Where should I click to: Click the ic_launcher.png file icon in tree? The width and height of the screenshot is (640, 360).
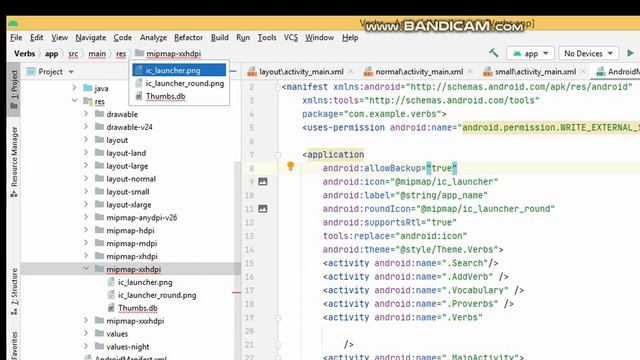click(x=111, y=282)
